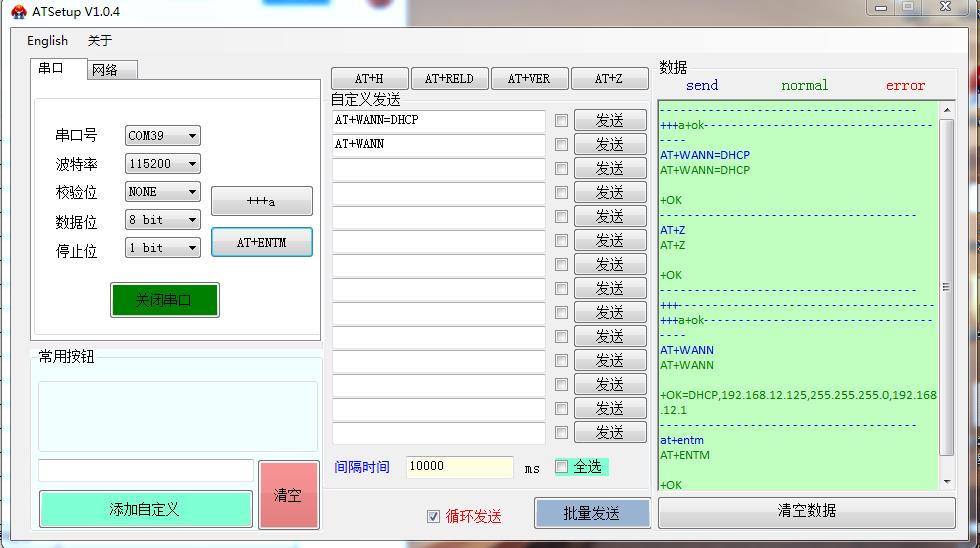This screenshot has width=980, height=548.
Task: Click the 批量发送 batch send button
Action: (591, 513)
